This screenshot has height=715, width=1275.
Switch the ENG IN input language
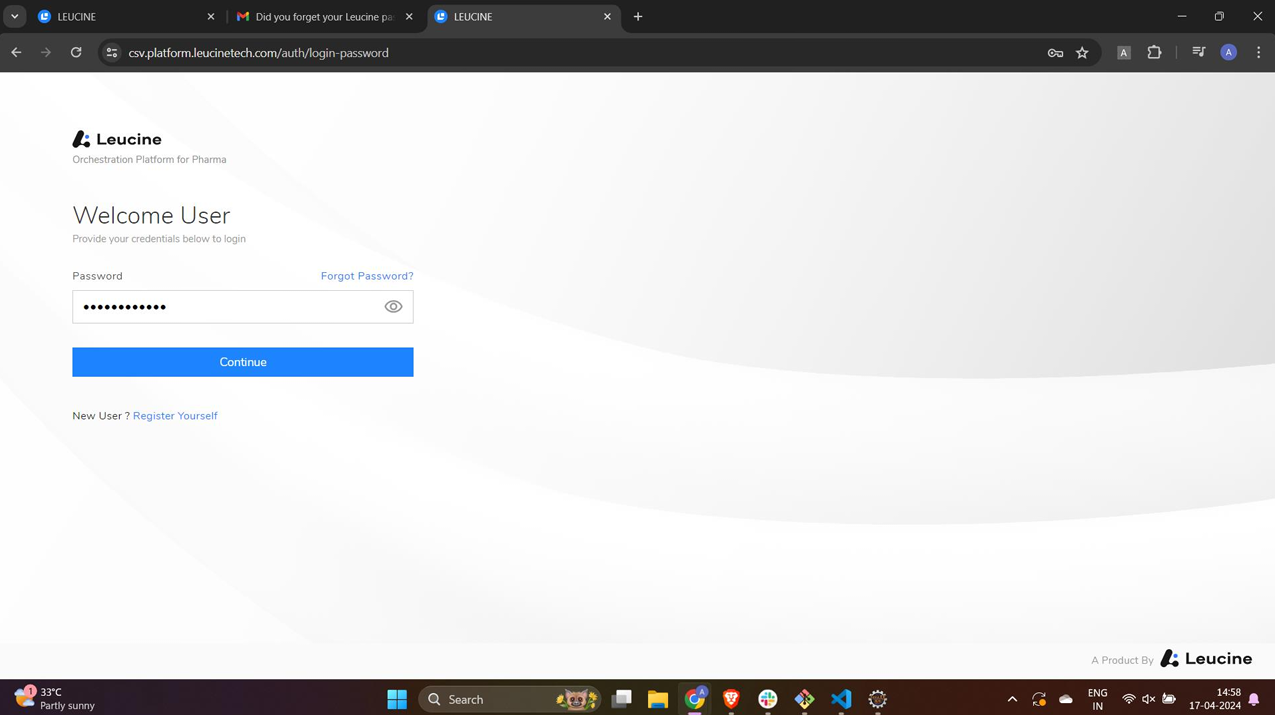pyautogui.click(x=1097, y=699)
